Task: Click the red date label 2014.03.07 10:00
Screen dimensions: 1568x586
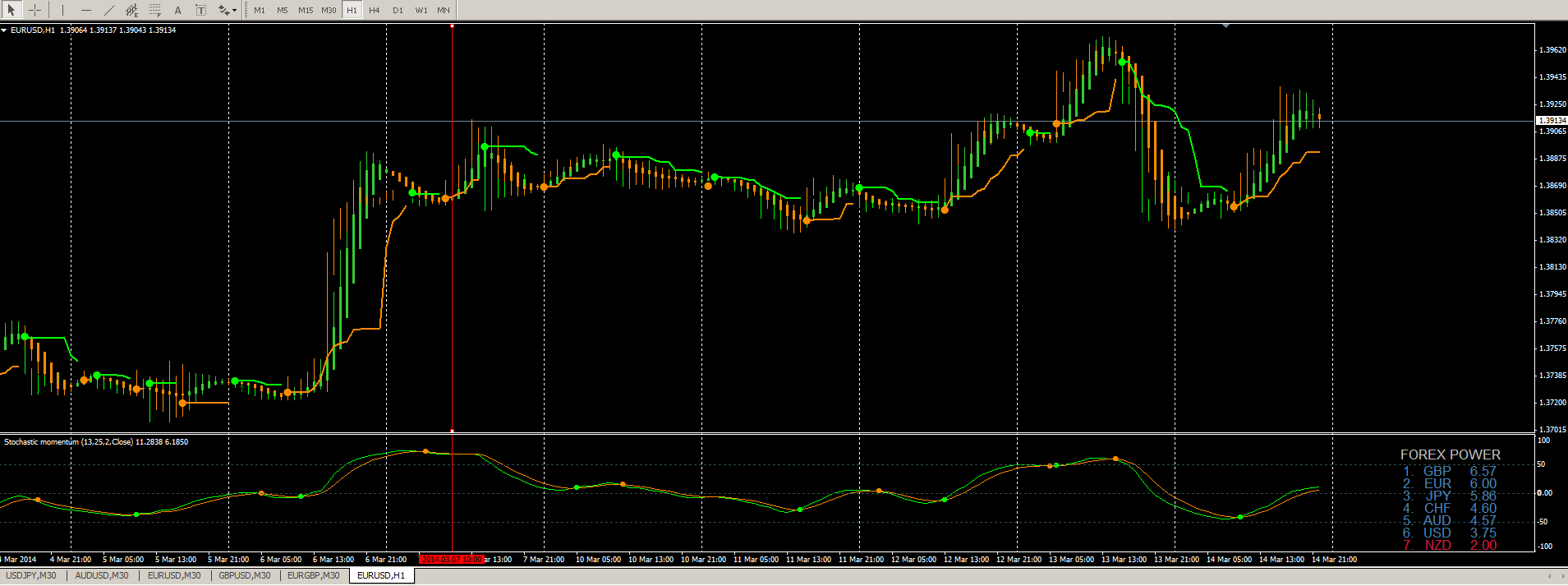Action: click(451, 560)
